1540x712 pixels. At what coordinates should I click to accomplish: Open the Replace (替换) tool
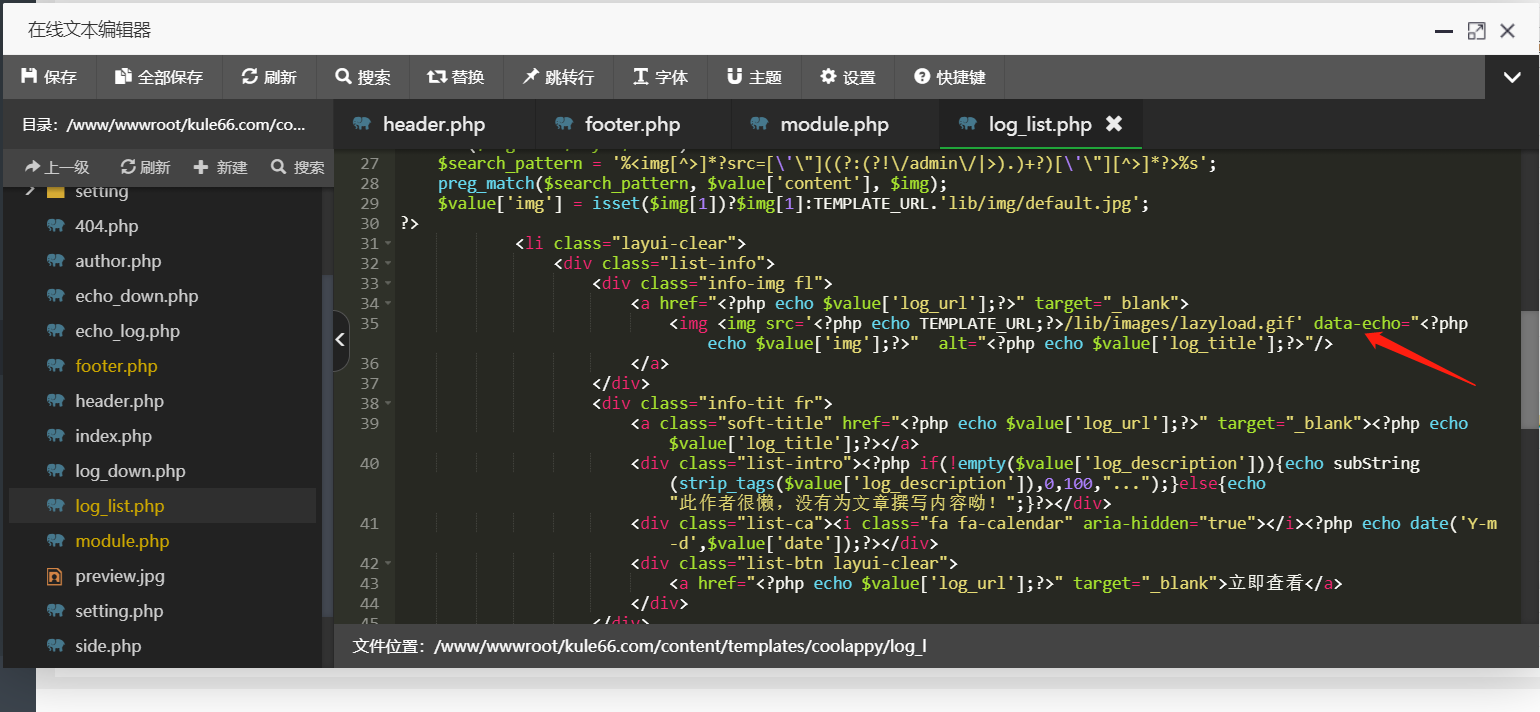[456, 77]
